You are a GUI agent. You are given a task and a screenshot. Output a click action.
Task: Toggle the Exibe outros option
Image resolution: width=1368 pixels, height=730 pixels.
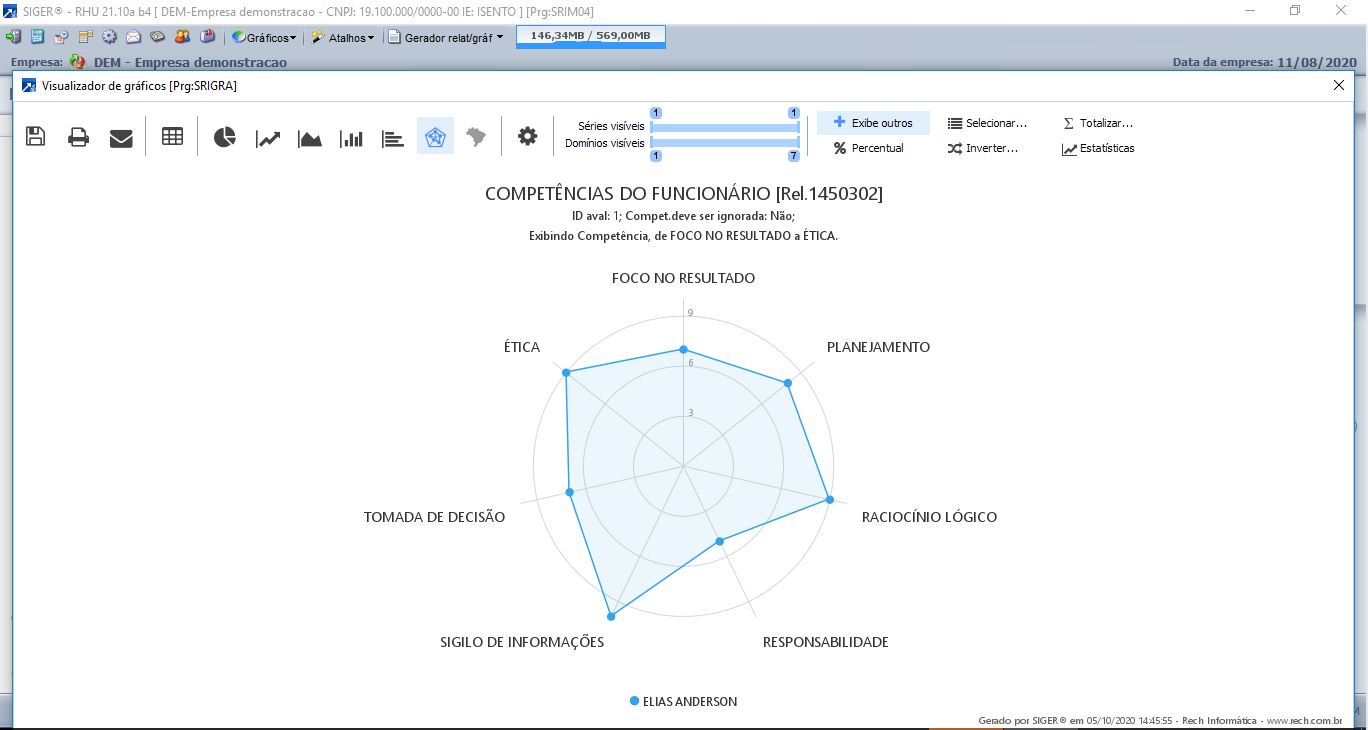pyautogui.click(x=873, y=123)
